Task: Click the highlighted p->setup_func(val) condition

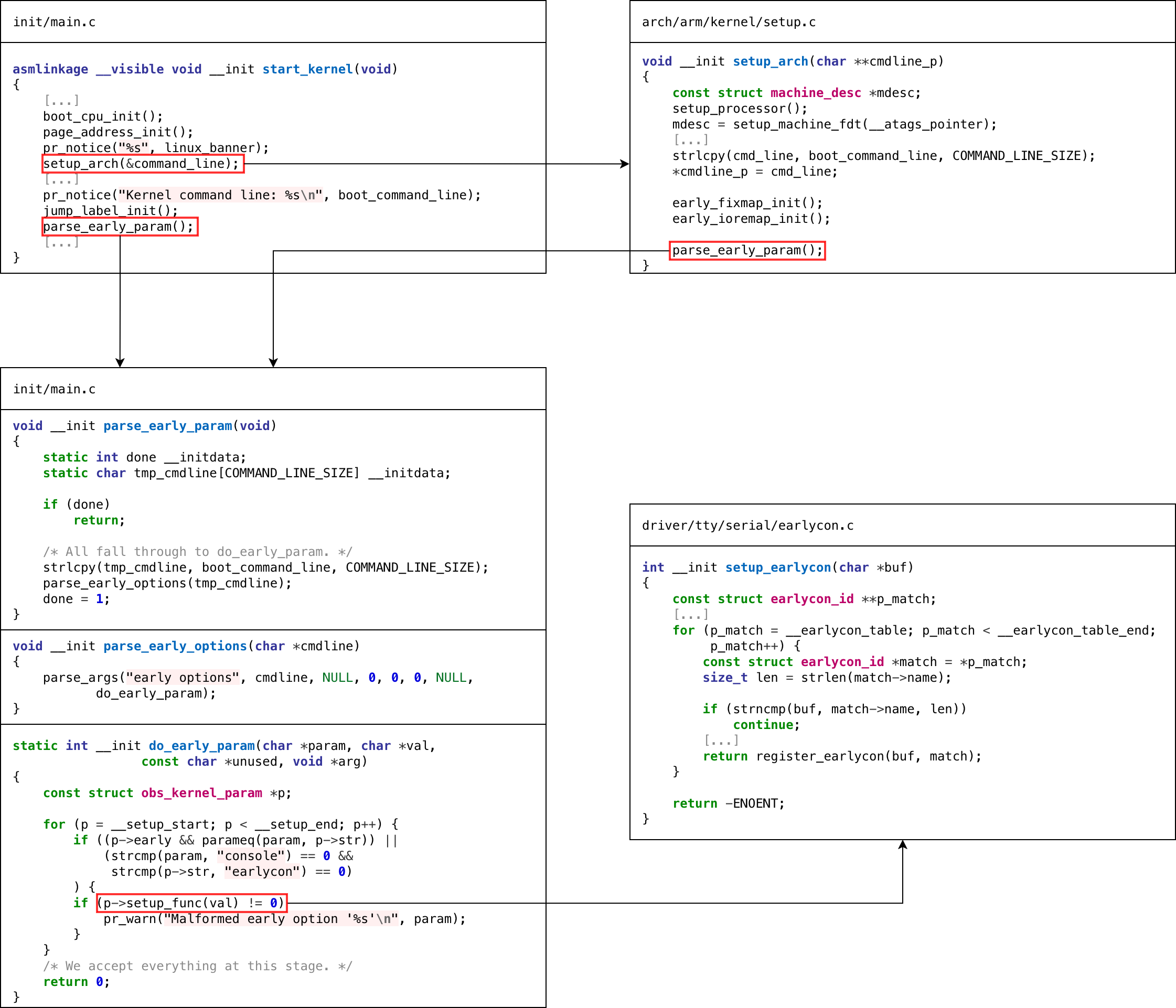Action: coord(191,903)
